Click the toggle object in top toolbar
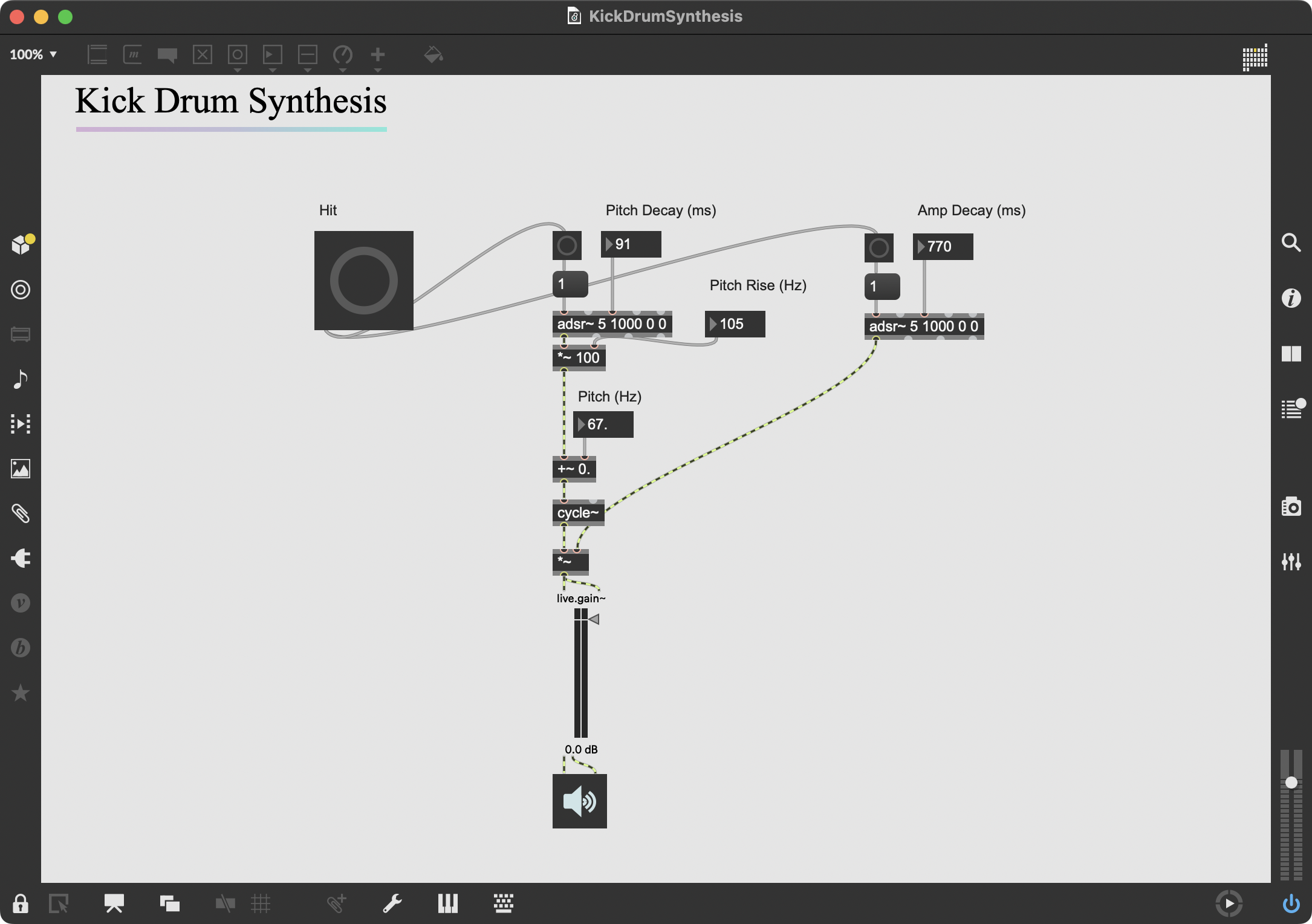The width and height of the screenshot is (1312, 924). 203,55
